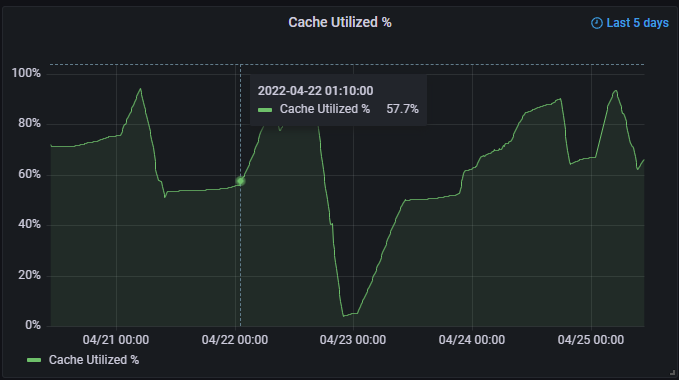Click the 57.7% value in the tooltip
Viewport: 679px width, 380px height.
point(402,109)
